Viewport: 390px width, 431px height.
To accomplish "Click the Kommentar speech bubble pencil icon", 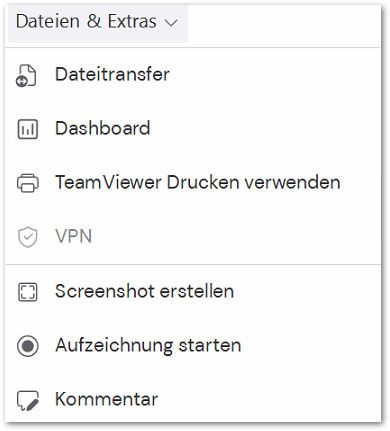I will pyautogui.click(x=27, y=400).
